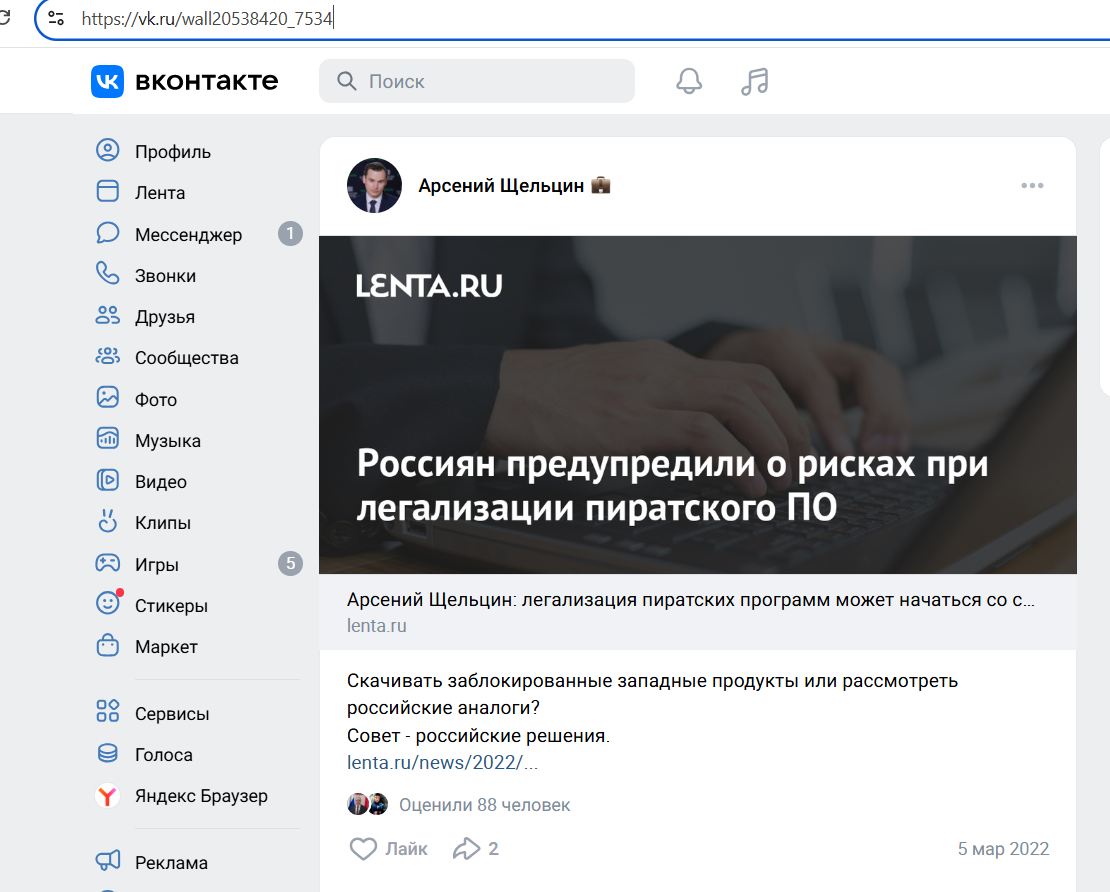Viewport: 1110px width, 892px height.
Task: Click the Яндекс Браузер icon
Action: click(108, 796)
